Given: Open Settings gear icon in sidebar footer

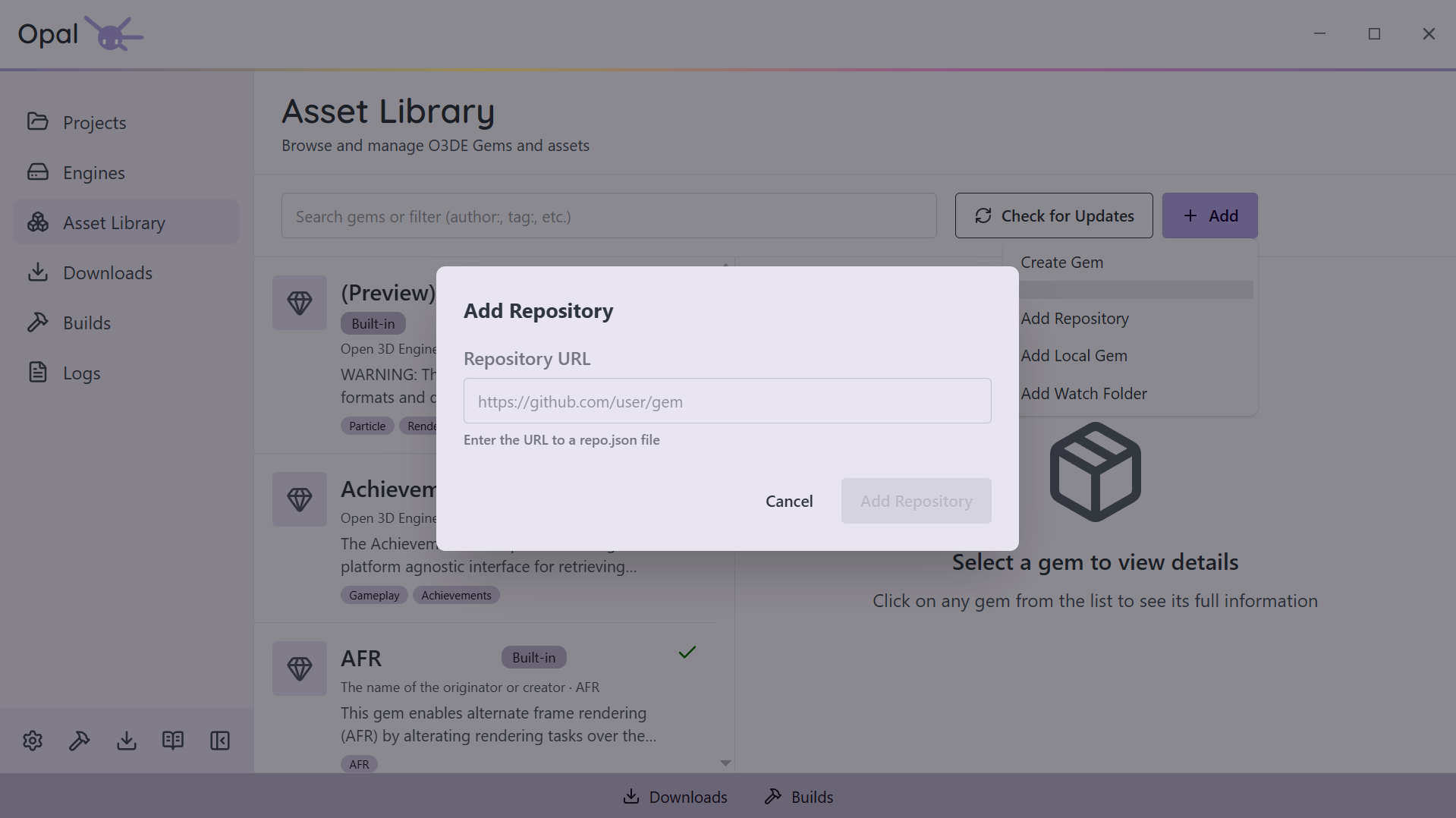Looking at the screenshot, I should [x=33, y=741].
